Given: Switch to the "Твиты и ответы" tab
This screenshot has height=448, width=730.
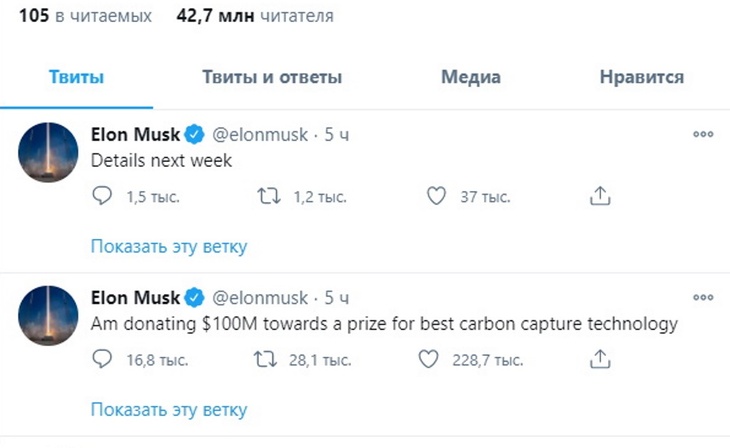Looking at the screenshot, I should [272, 77].
